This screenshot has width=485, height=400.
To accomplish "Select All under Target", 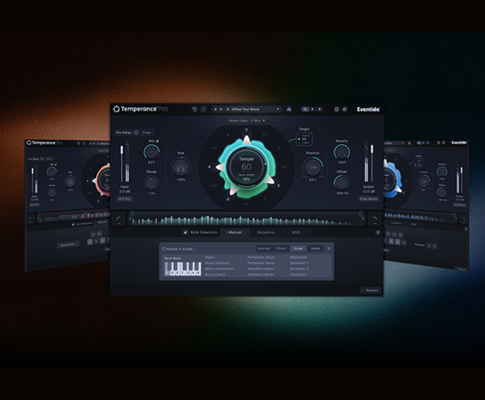I will [303, 139].
